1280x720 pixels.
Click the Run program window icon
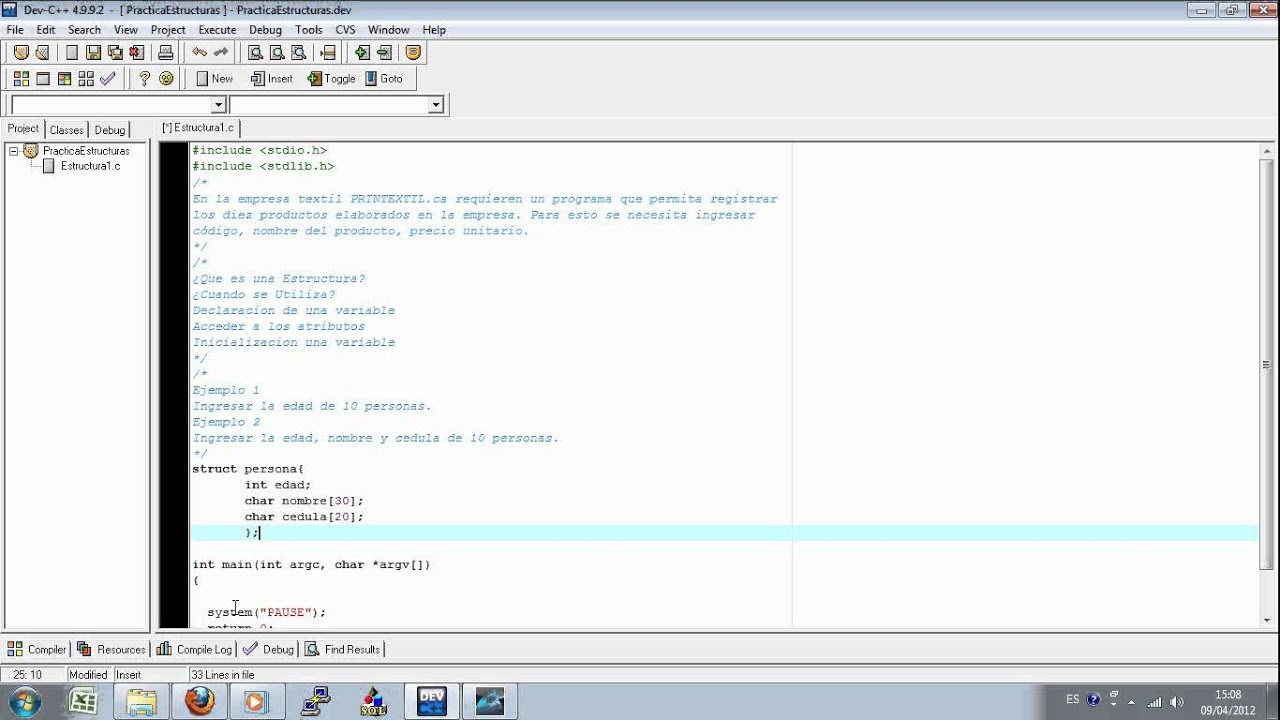pyautogui.click(x=43, y=78)
